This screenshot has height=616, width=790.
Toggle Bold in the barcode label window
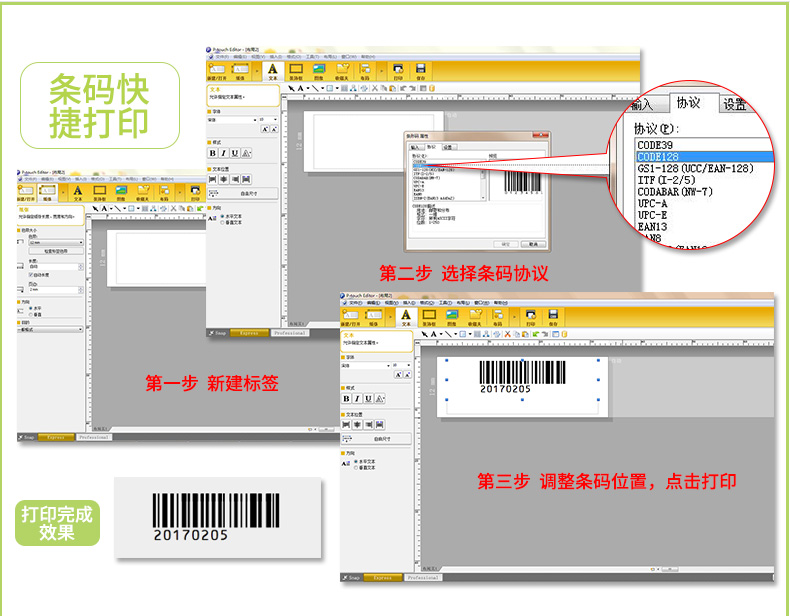point(346,398)
